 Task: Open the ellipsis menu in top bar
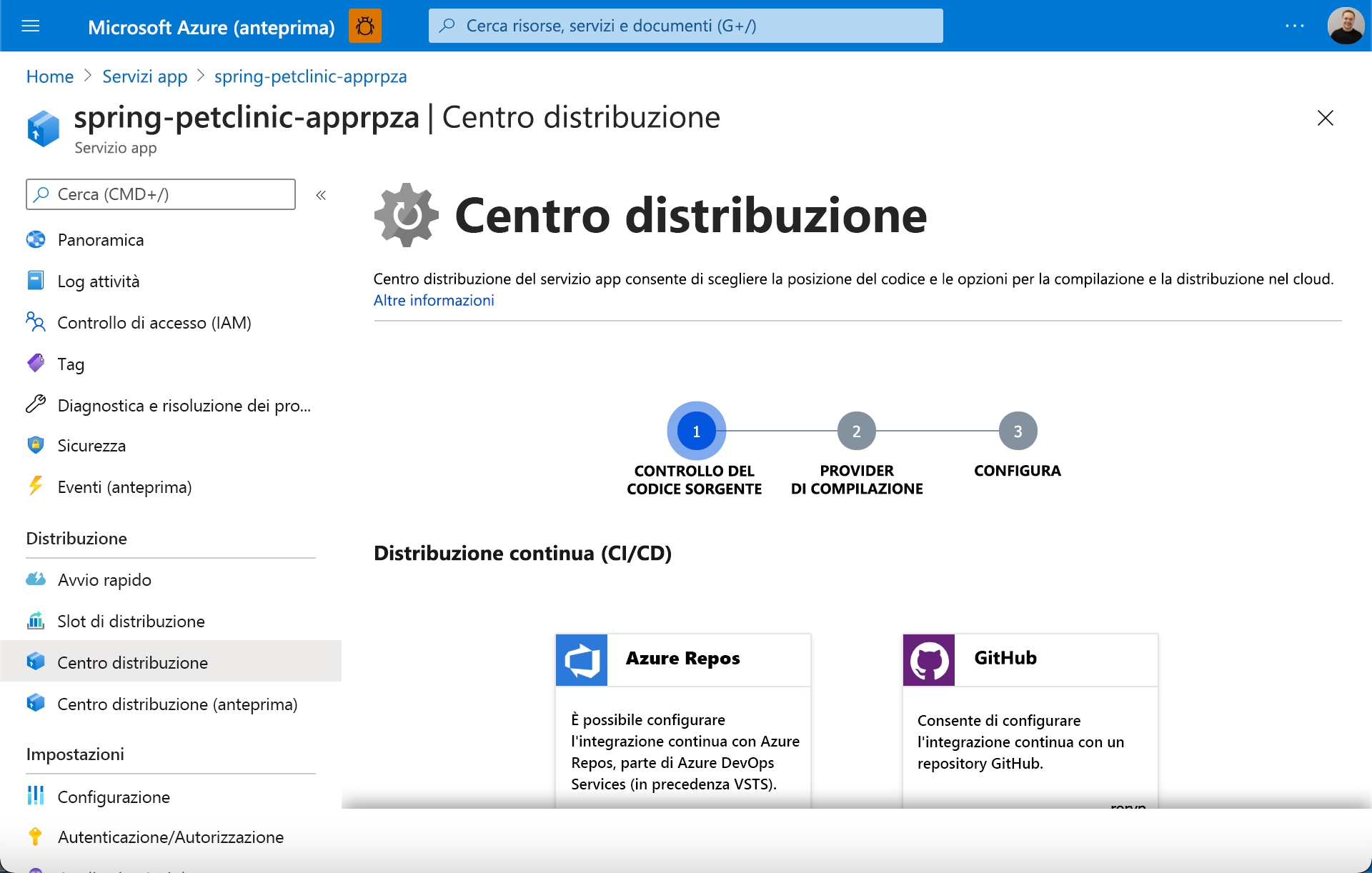pyautogui.click(x=1294, y=26)
